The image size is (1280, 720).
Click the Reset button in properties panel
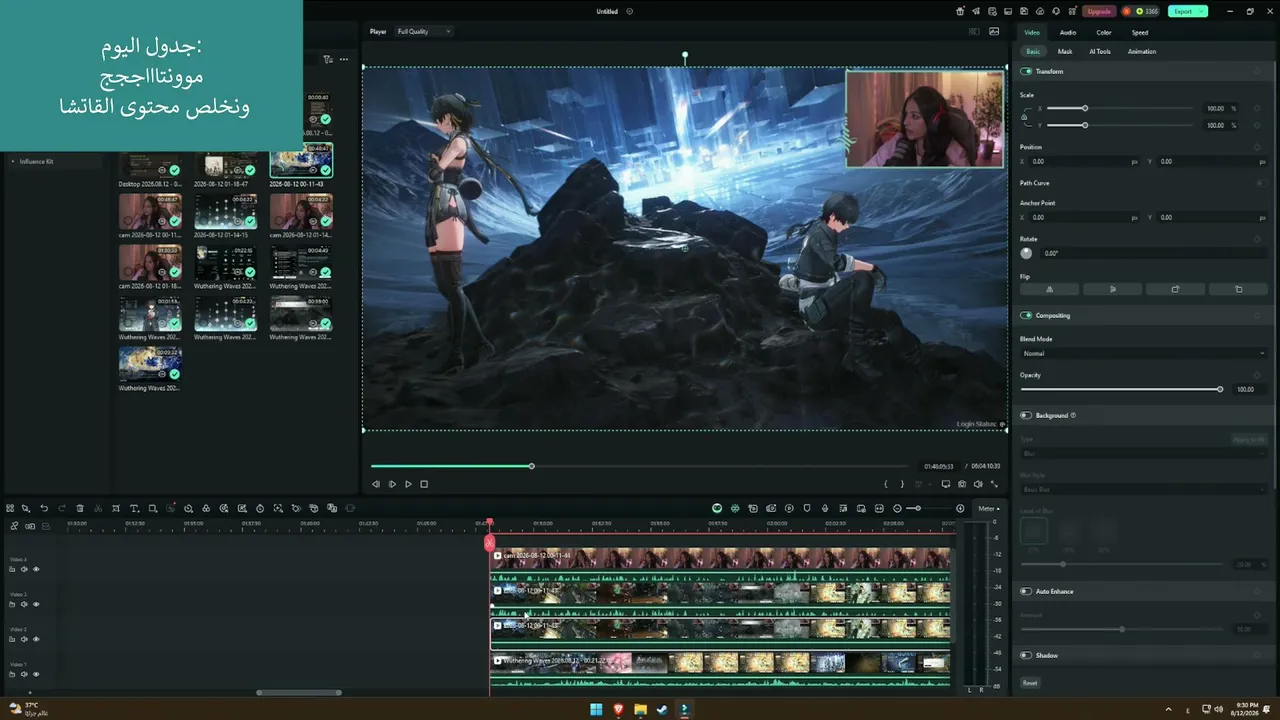1030,683
